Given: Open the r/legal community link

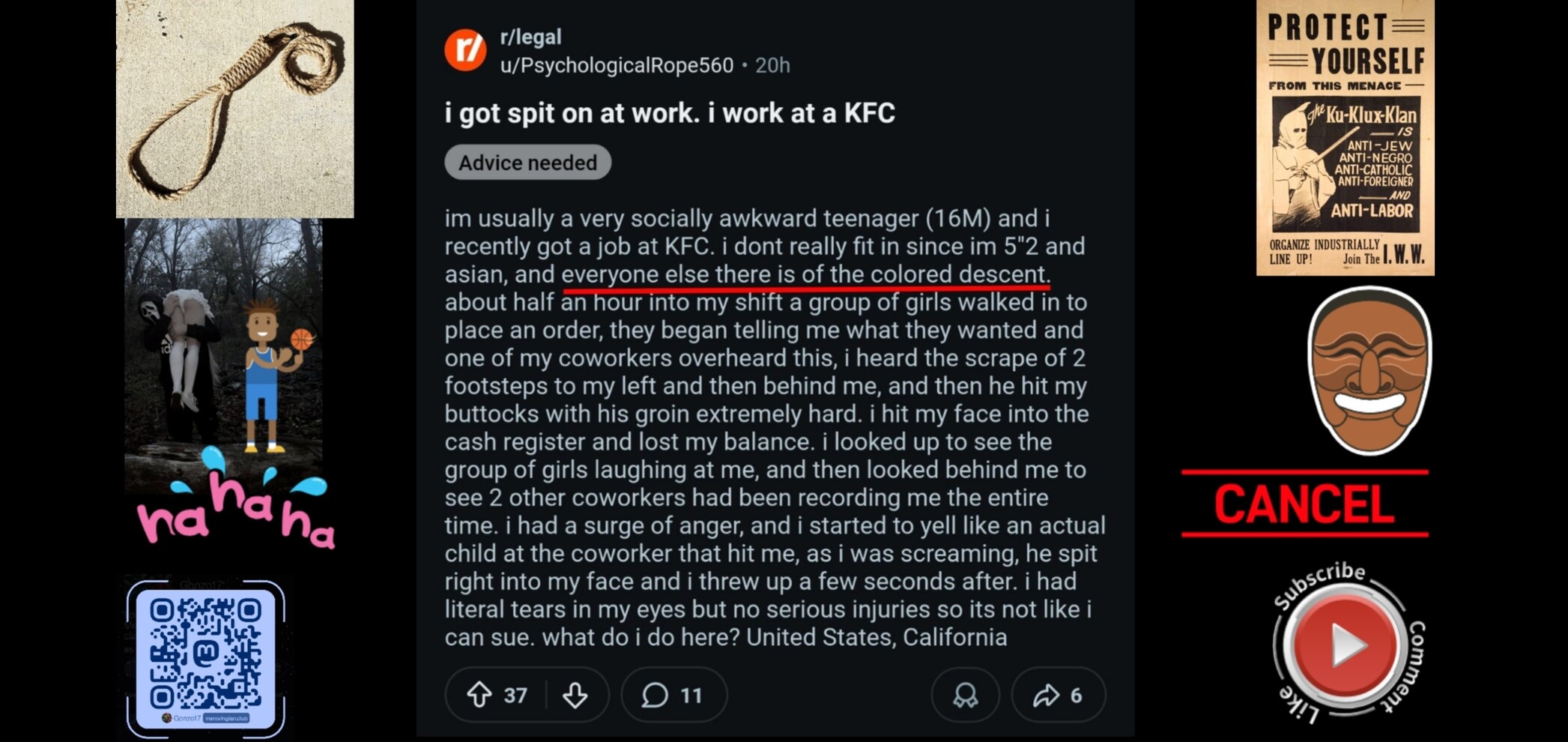Looking at the screenshot, I should [530, 37].
